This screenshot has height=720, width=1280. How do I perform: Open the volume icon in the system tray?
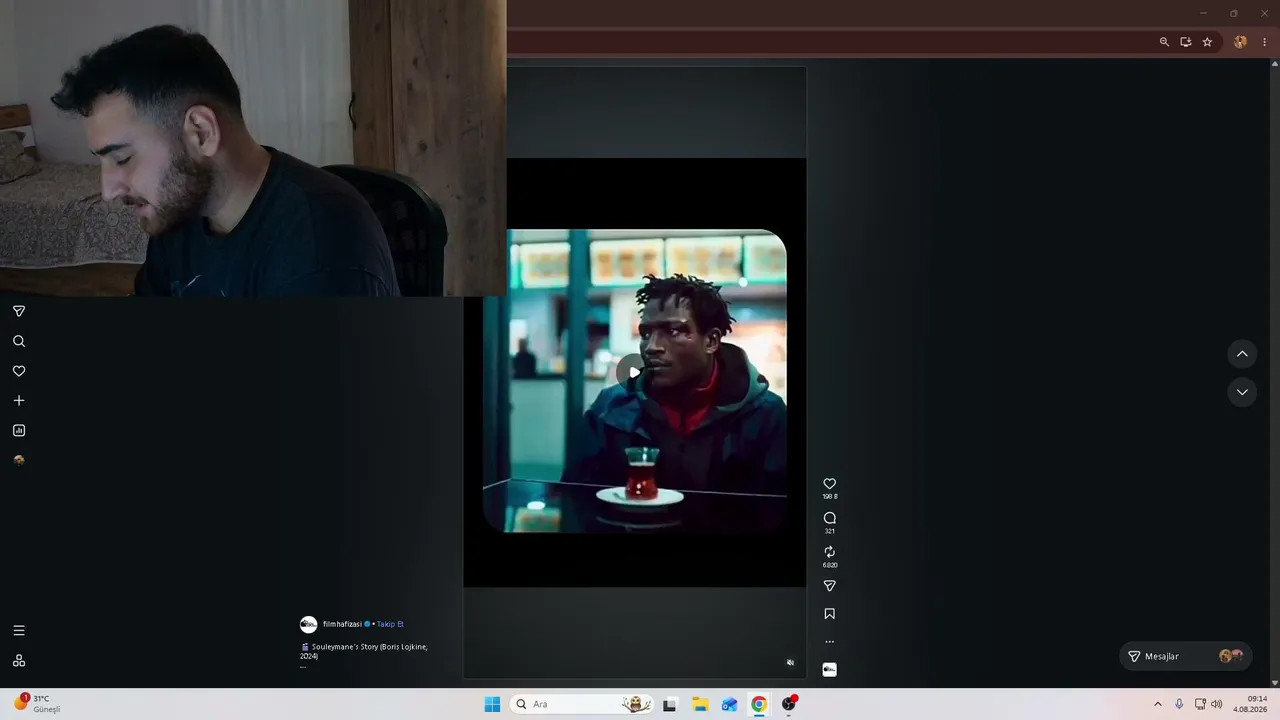click(x=1217, y=704)
